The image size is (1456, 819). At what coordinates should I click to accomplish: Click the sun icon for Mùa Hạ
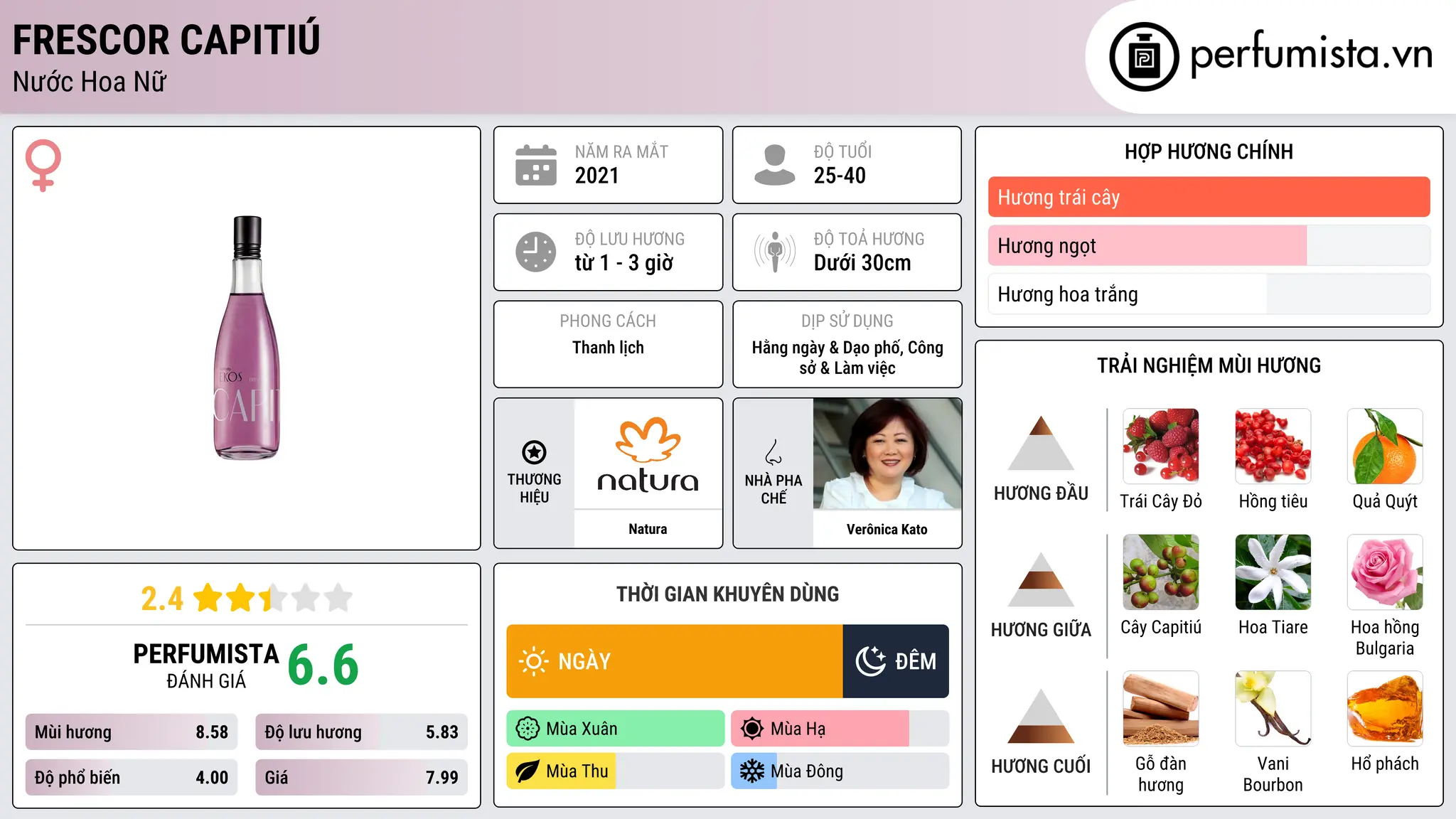tap(752, 729)
